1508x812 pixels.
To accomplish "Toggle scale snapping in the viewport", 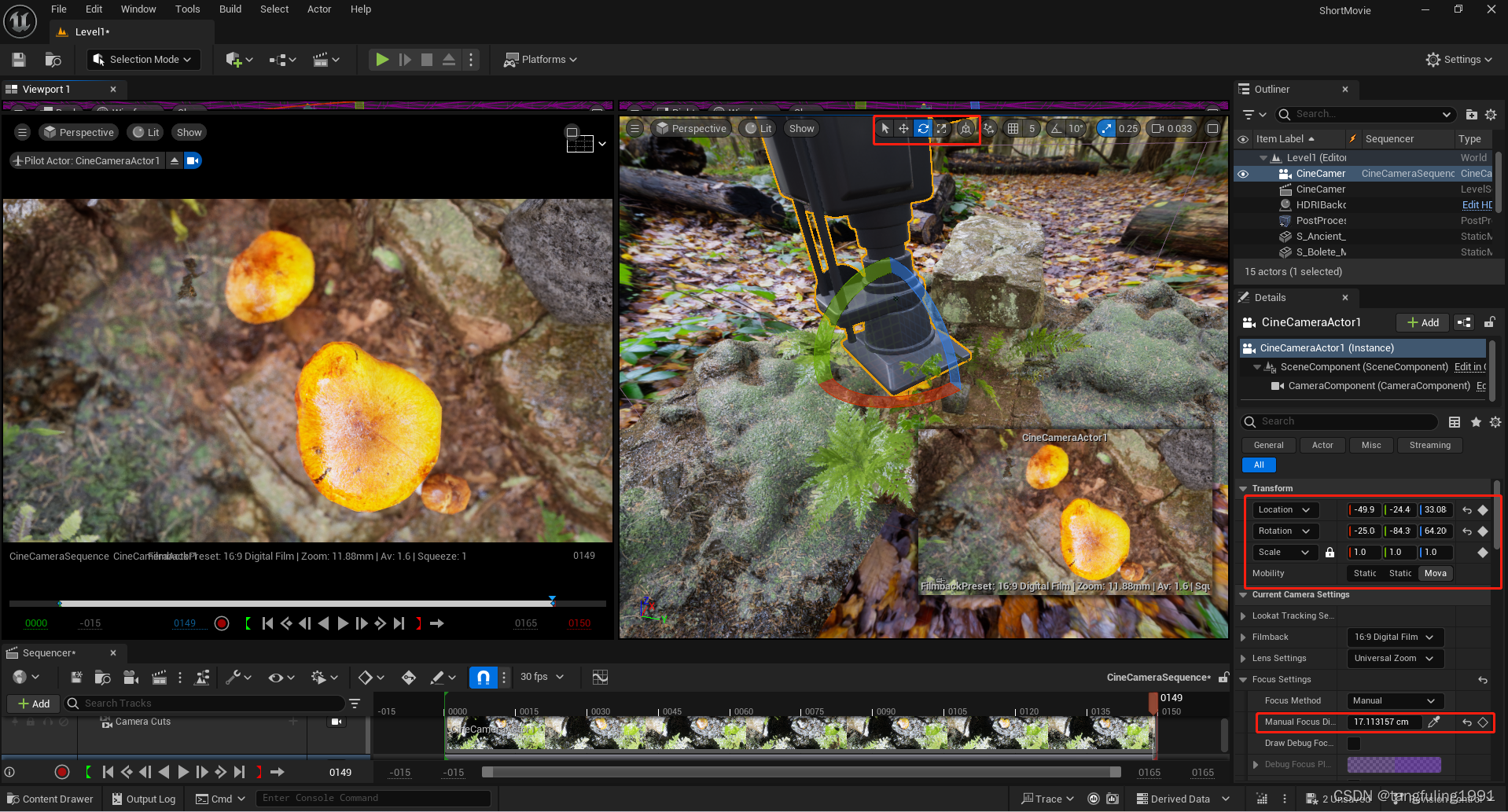I will (1106, 128).
